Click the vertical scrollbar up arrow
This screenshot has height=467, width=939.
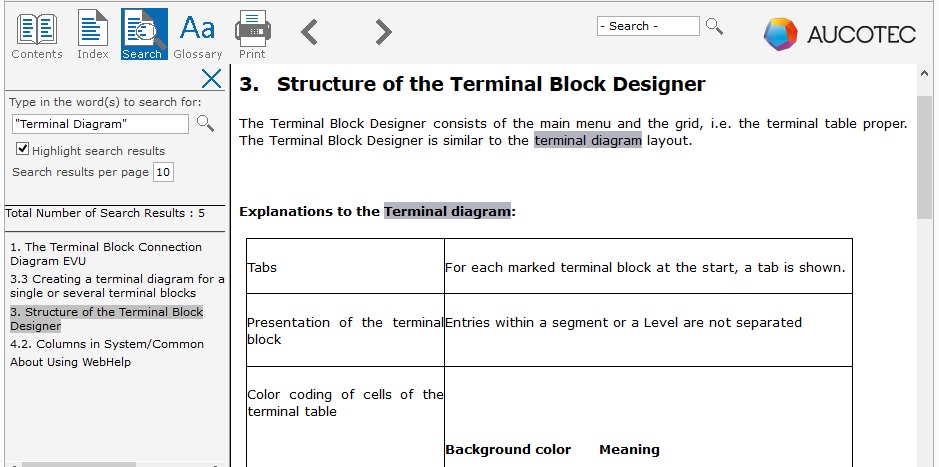925,72
